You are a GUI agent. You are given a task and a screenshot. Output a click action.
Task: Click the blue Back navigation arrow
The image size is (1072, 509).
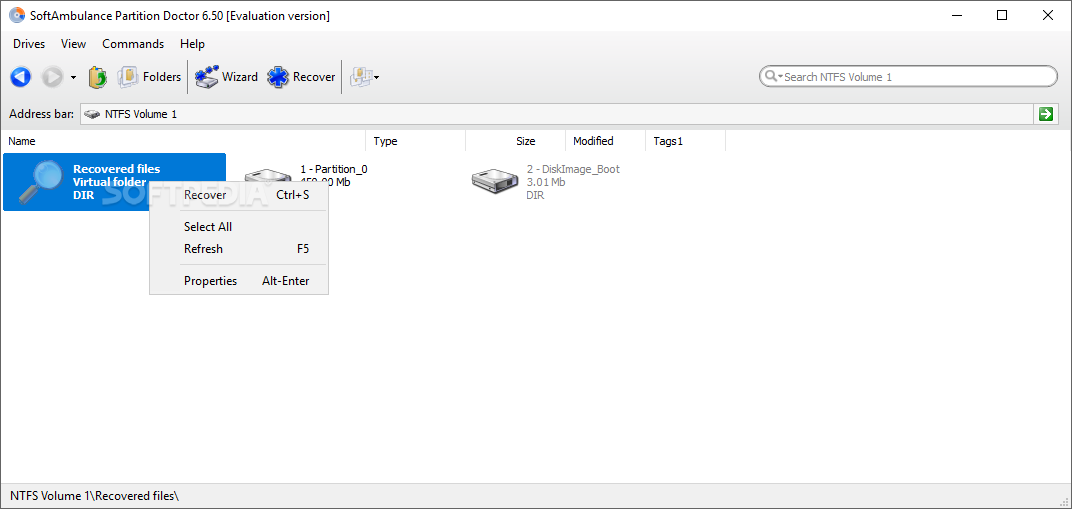[21, 77]
